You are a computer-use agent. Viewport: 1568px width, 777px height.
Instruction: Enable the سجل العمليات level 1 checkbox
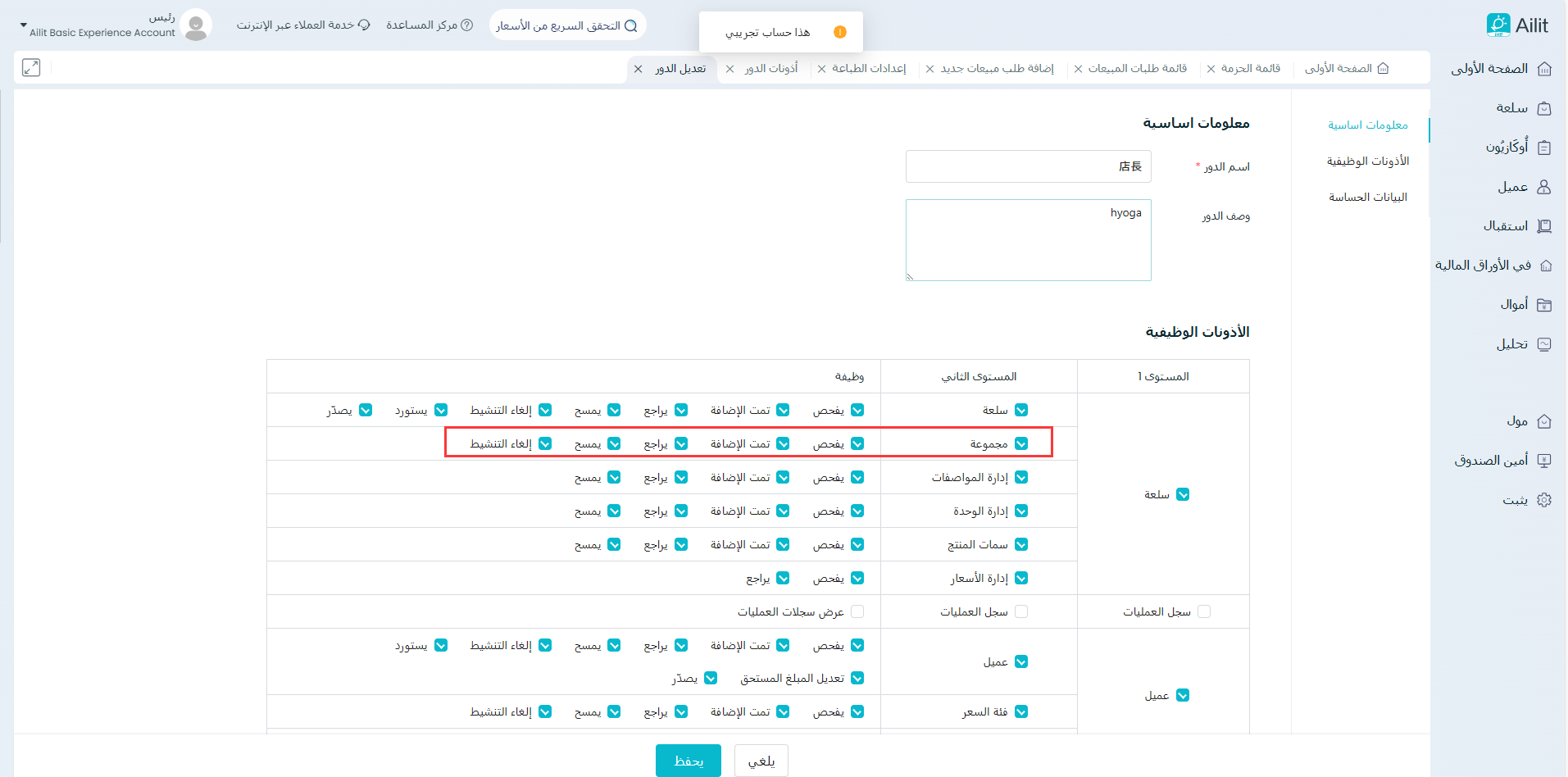(x=1204, y=611)
